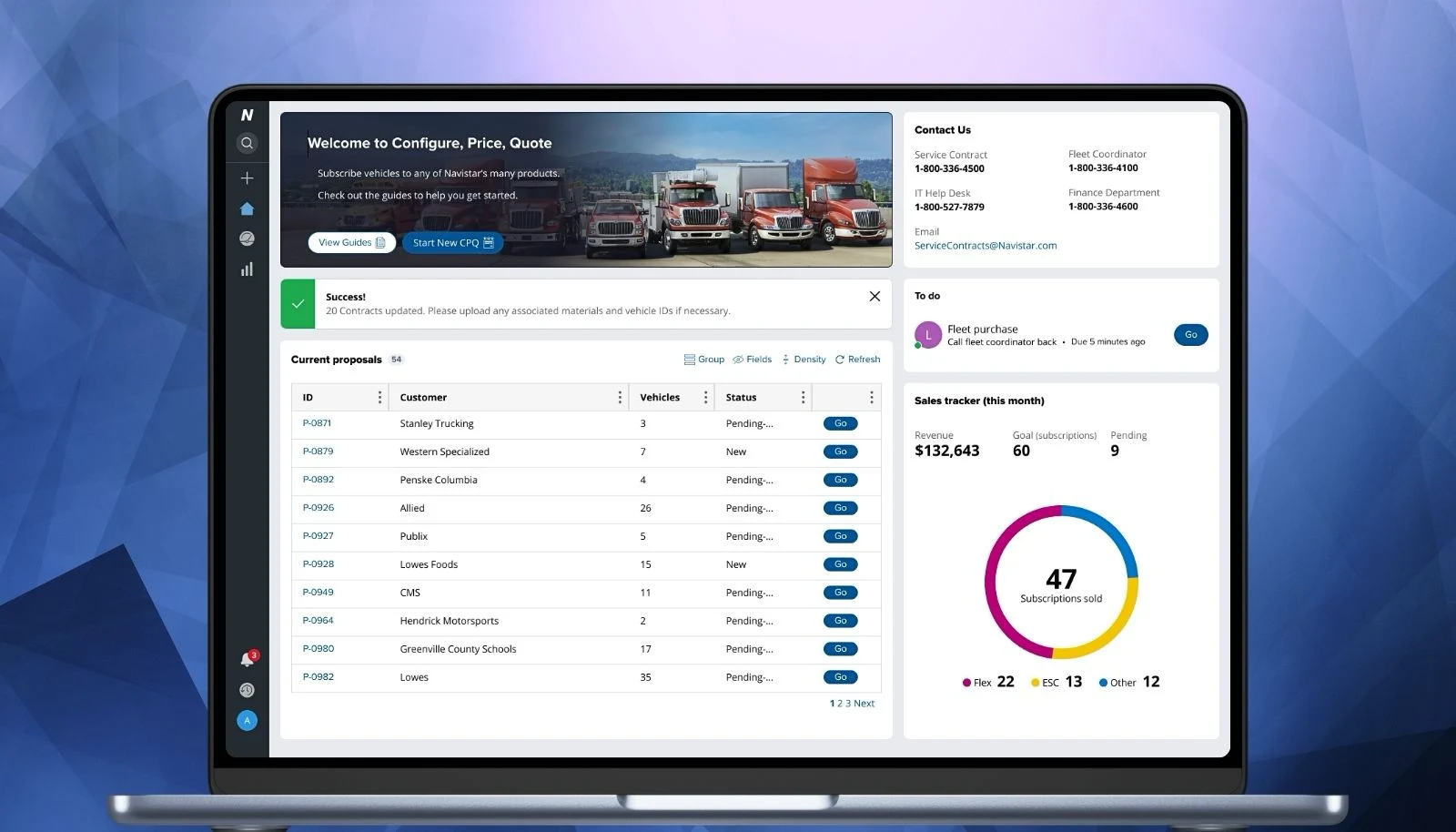The image size is (1456, 832).
Task: Open proposal P-0949 link
Action: click(x=318, y=593)
